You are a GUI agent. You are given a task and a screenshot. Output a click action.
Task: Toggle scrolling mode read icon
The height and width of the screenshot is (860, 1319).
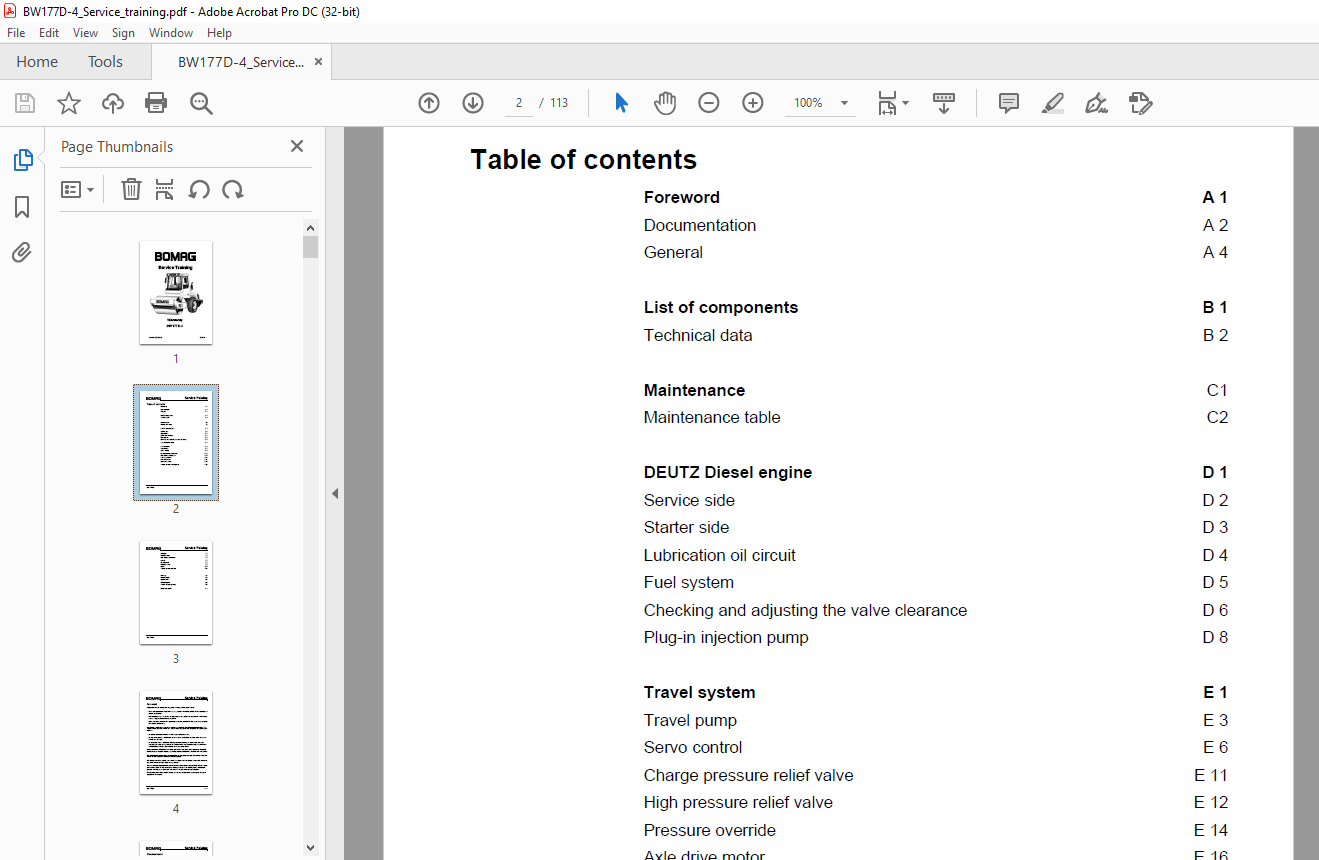(944, 103)
